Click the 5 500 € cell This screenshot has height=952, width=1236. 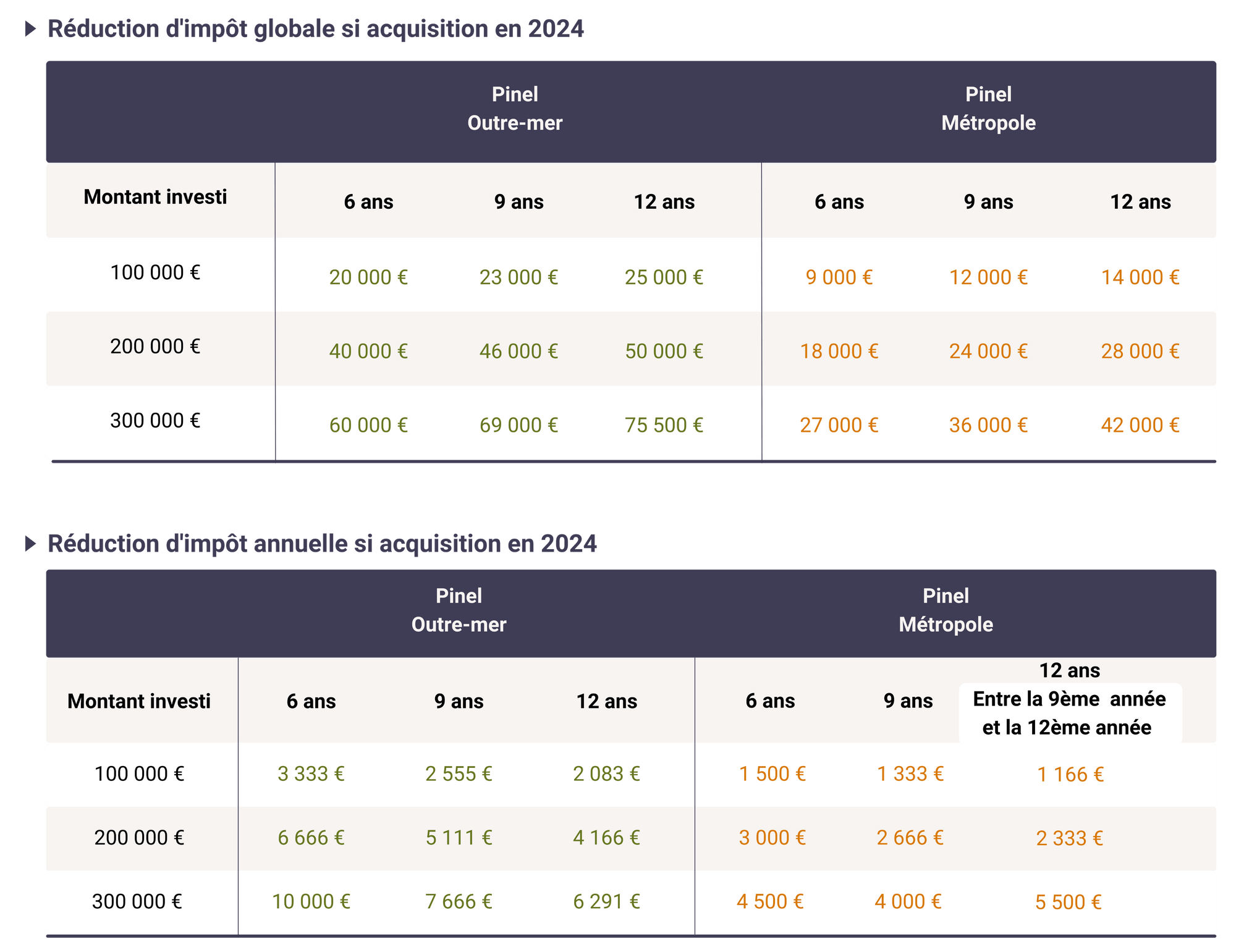(1069, 902)
